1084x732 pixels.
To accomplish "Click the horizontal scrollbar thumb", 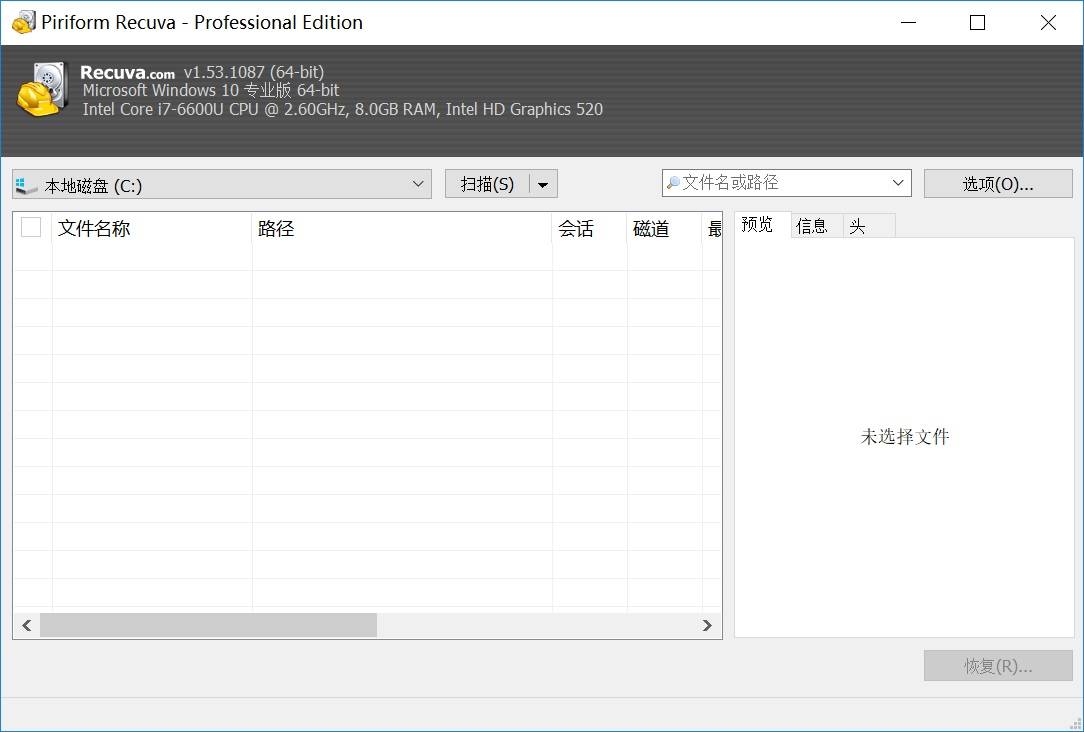I will tap(208, 625).
